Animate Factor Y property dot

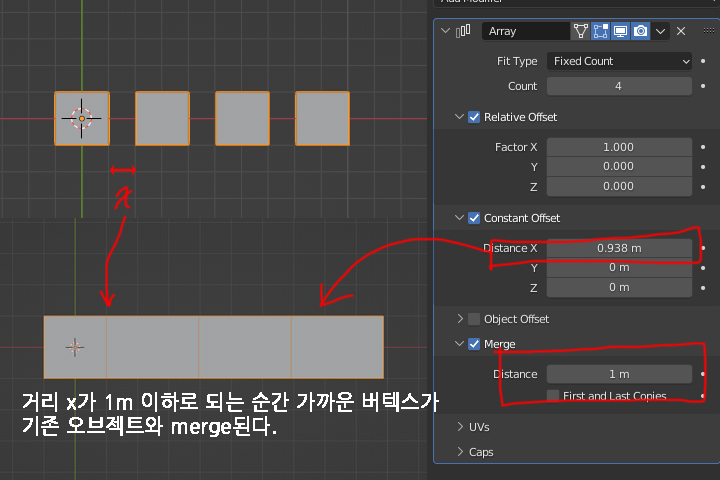tap(703, 167)
